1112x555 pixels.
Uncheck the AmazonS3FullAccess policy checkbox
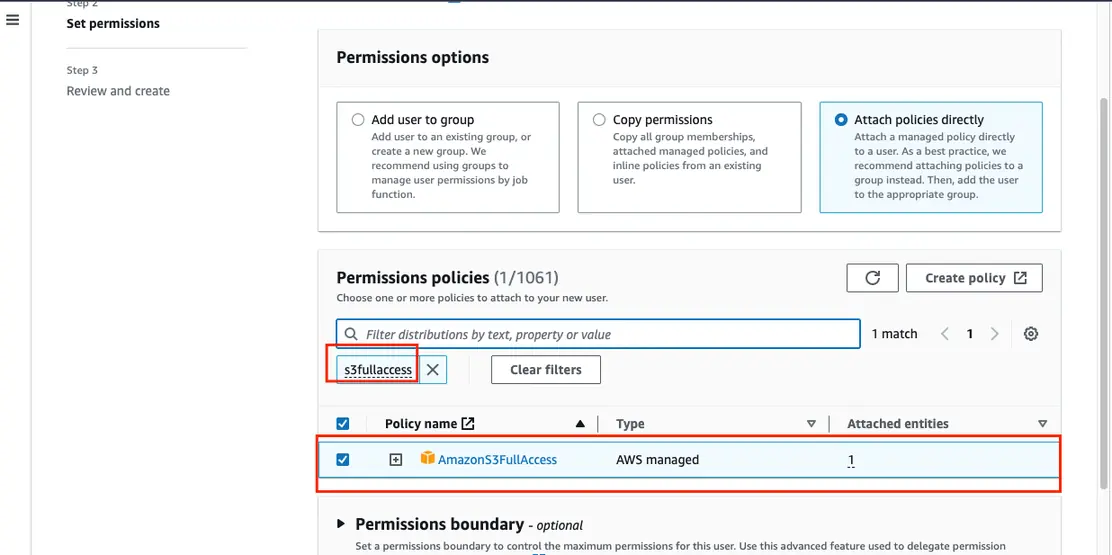(x=343, y=460)
